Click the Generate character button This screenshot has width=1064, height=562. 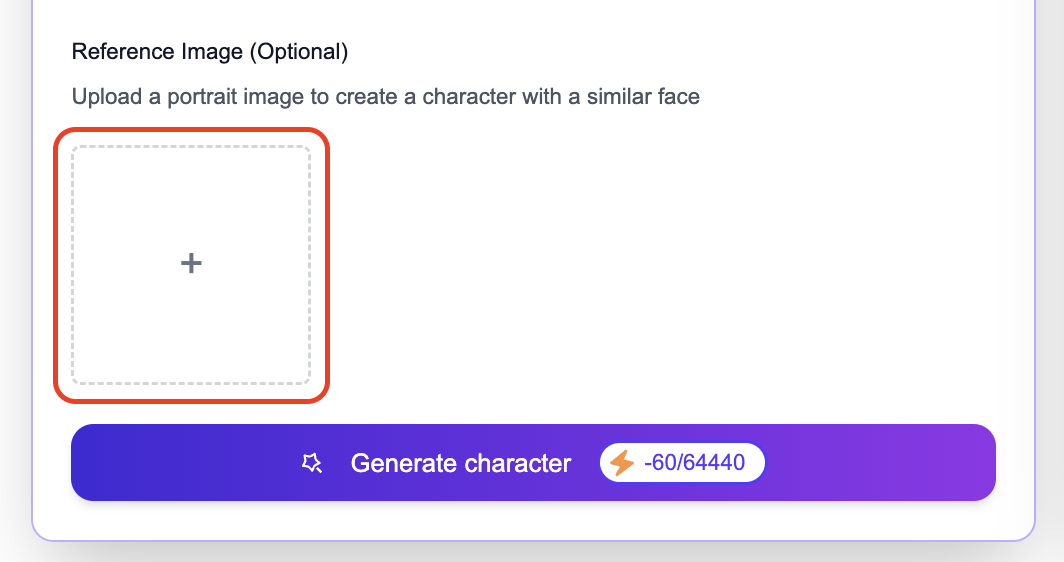533,463
